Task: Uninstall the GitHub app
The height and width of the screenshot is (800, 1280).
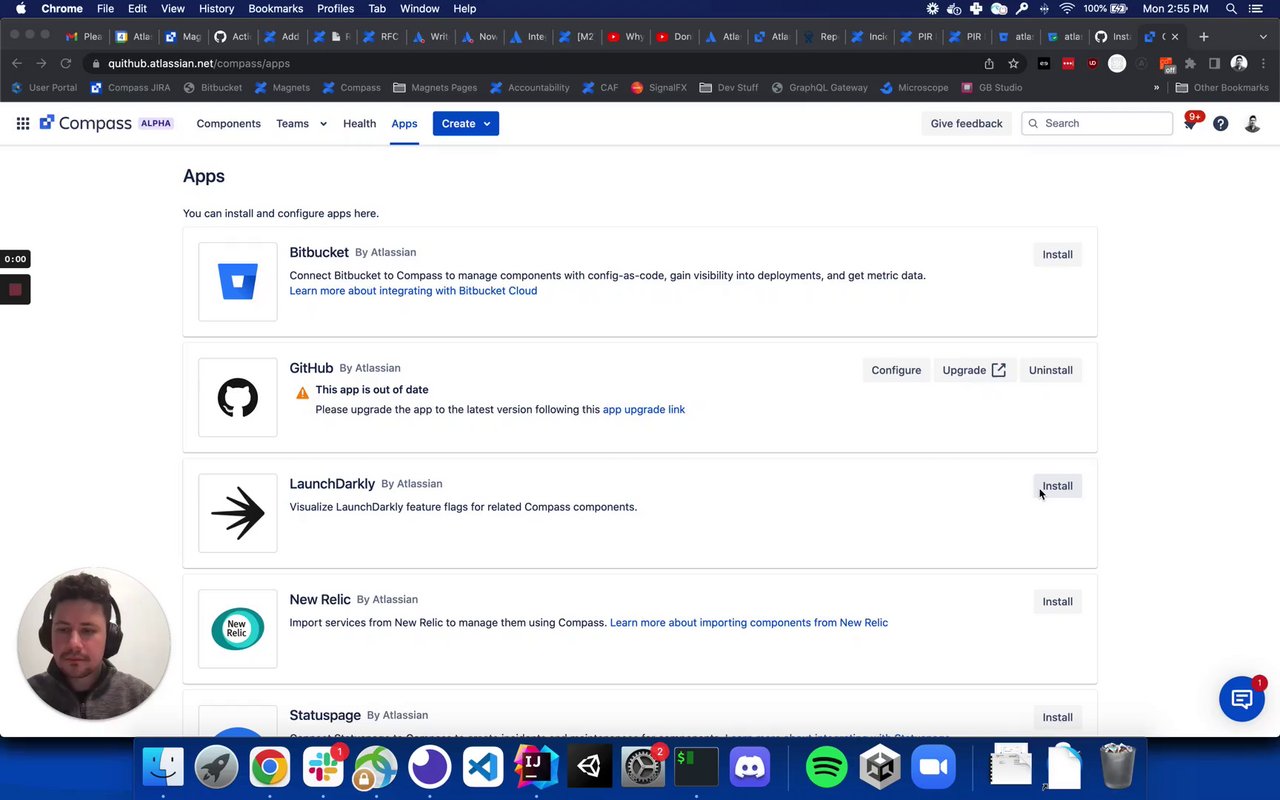Action: [1051, 370]
